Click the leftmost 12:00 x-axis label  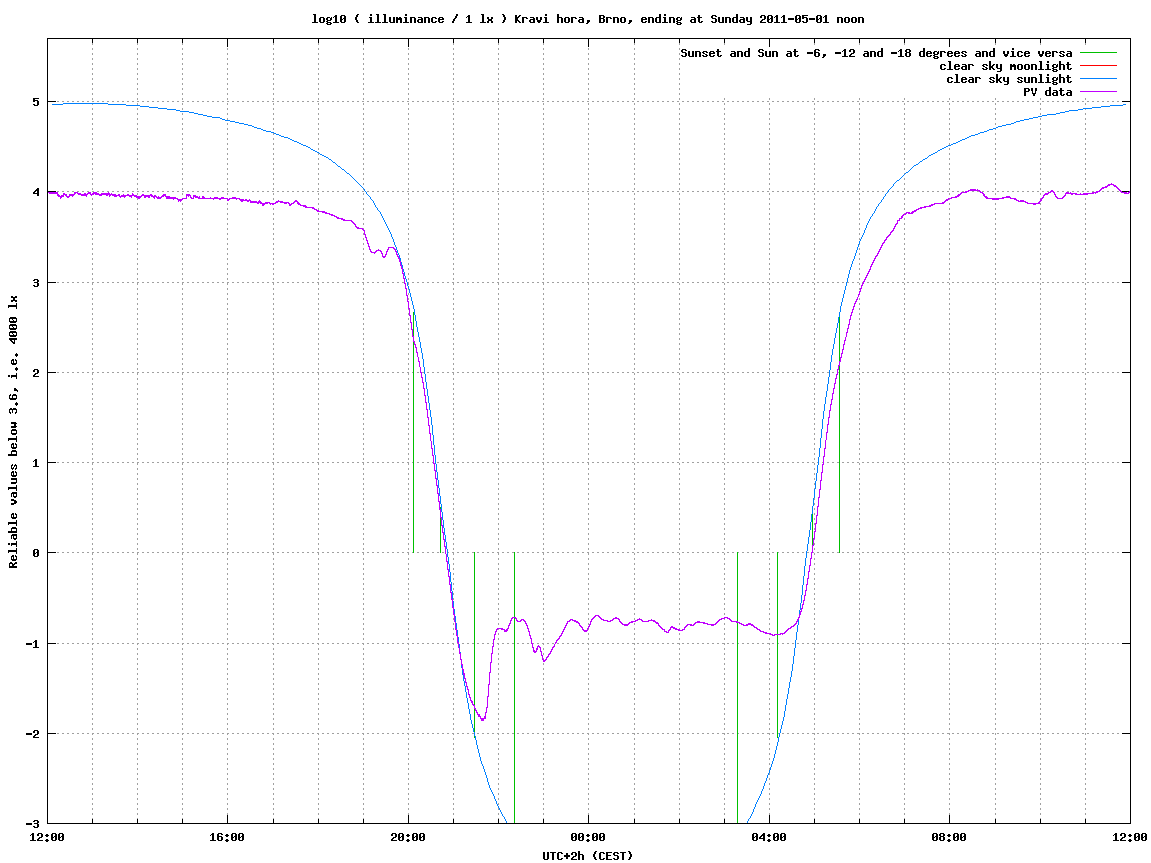(x=47, y=837)
